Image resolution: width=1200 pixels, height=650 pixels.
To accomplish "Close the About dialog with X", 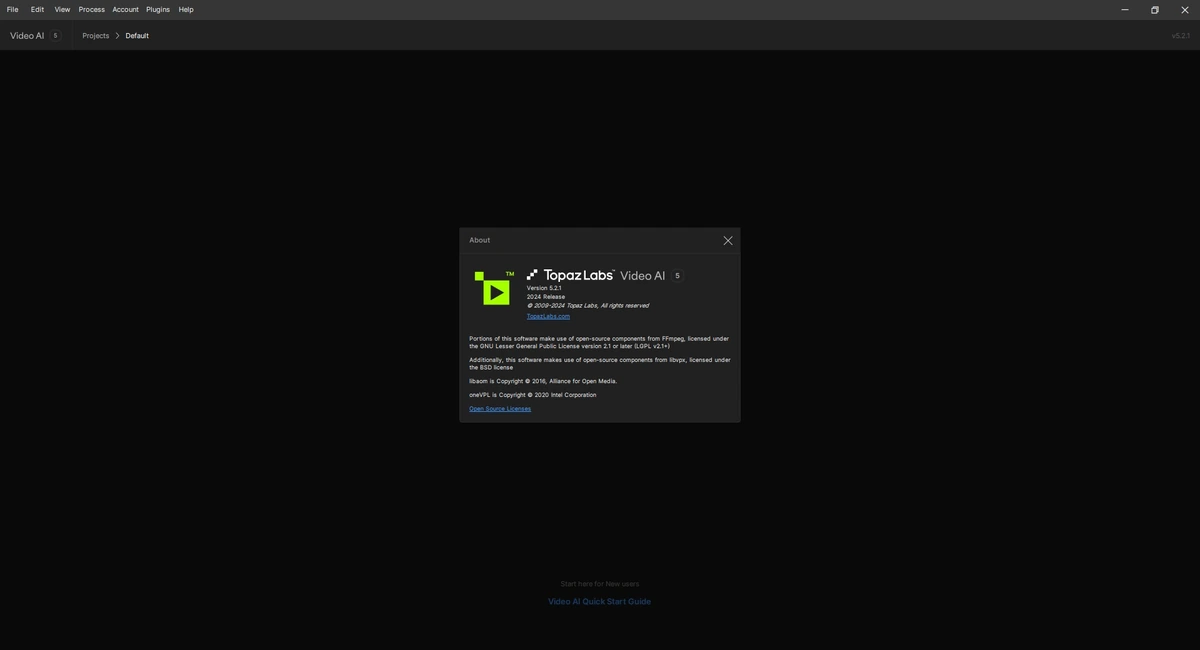I will click(x=728, y=240).
